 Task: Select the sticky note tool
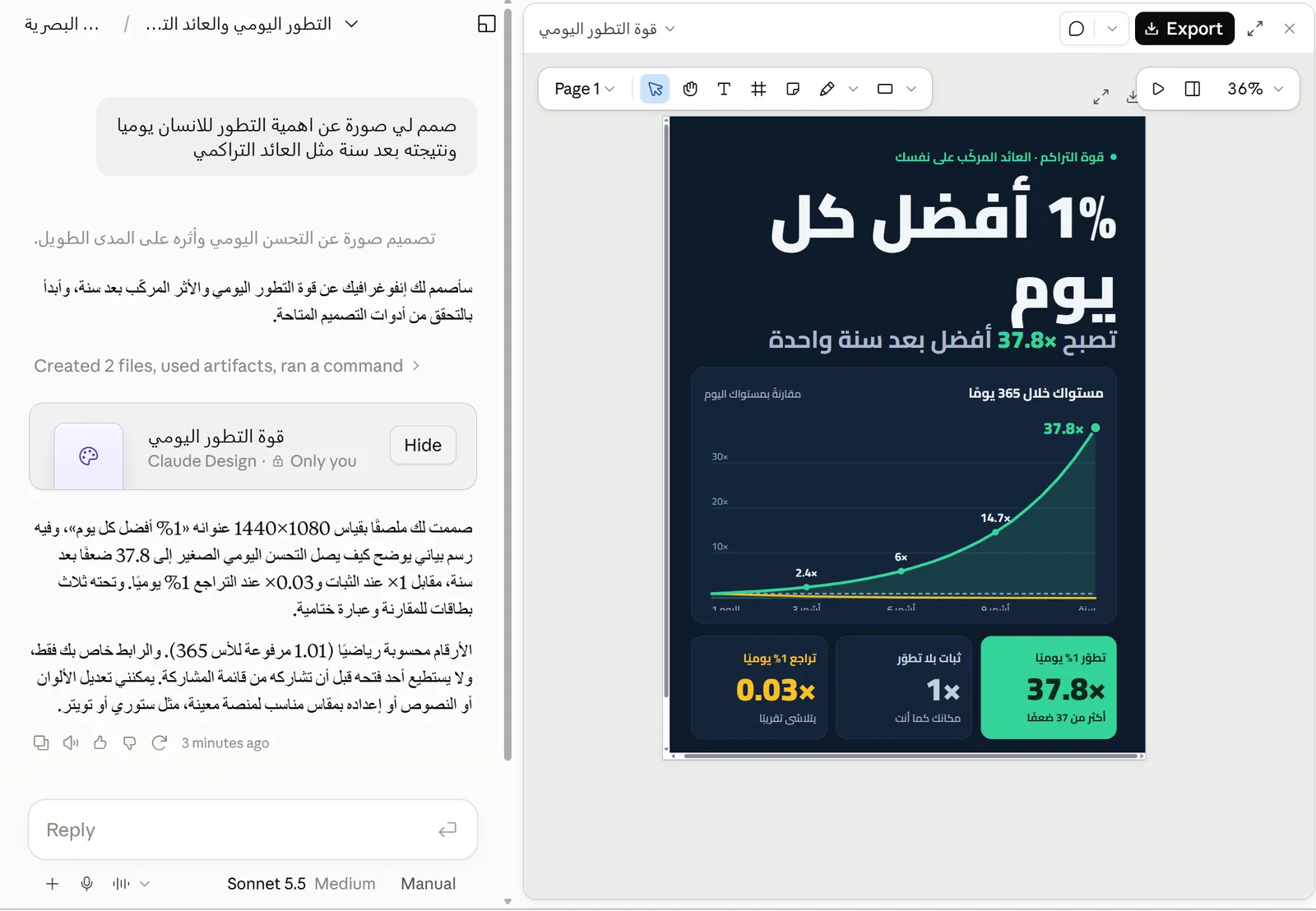[793, 89]
